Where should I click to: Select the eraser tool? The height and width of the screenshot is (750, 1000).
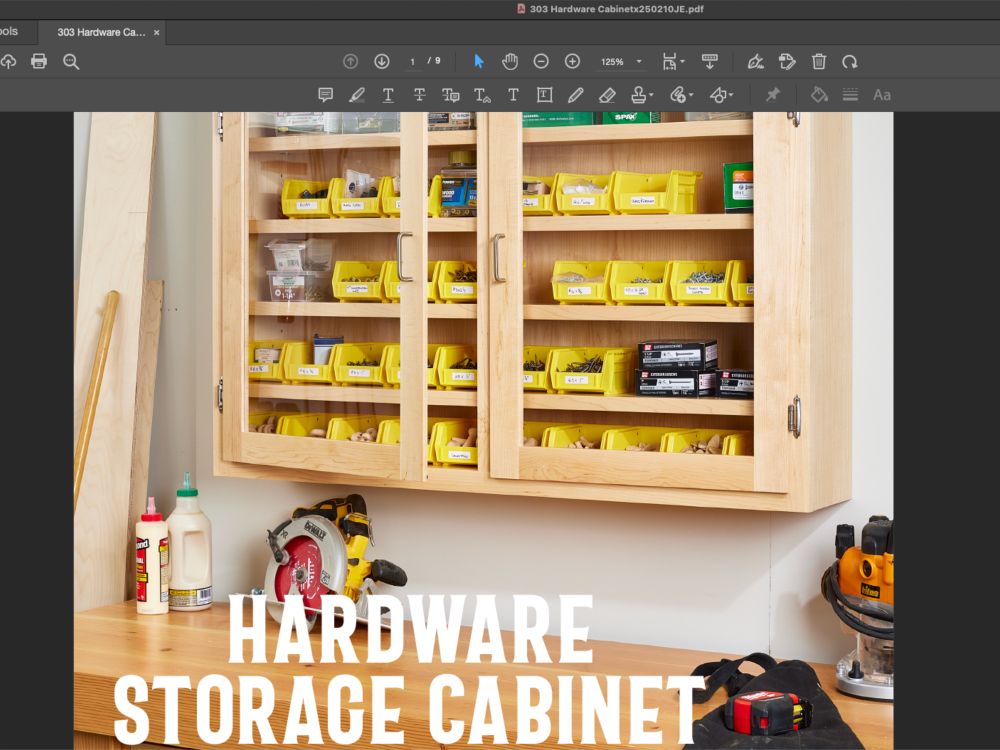click(607, 95)
